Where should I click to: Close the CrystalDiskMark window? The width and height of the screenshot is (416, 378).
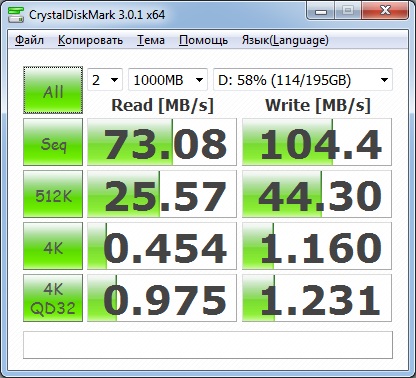point(385,11)
